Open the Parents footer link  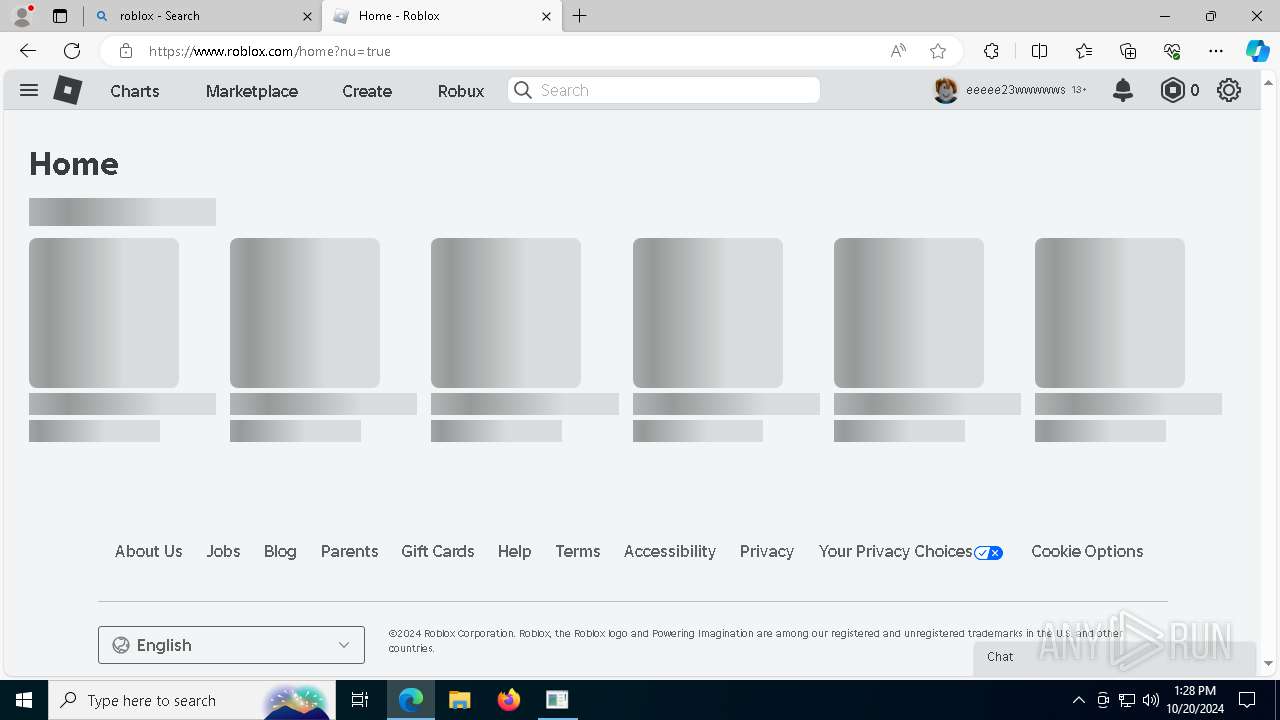[x=349, y=551]
